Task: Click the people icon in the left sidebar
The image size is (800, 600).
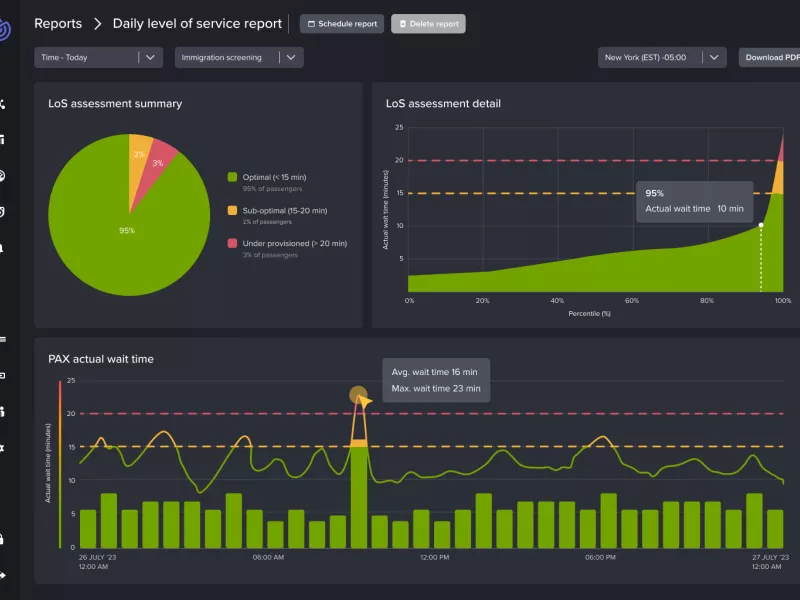Action: 2,246
